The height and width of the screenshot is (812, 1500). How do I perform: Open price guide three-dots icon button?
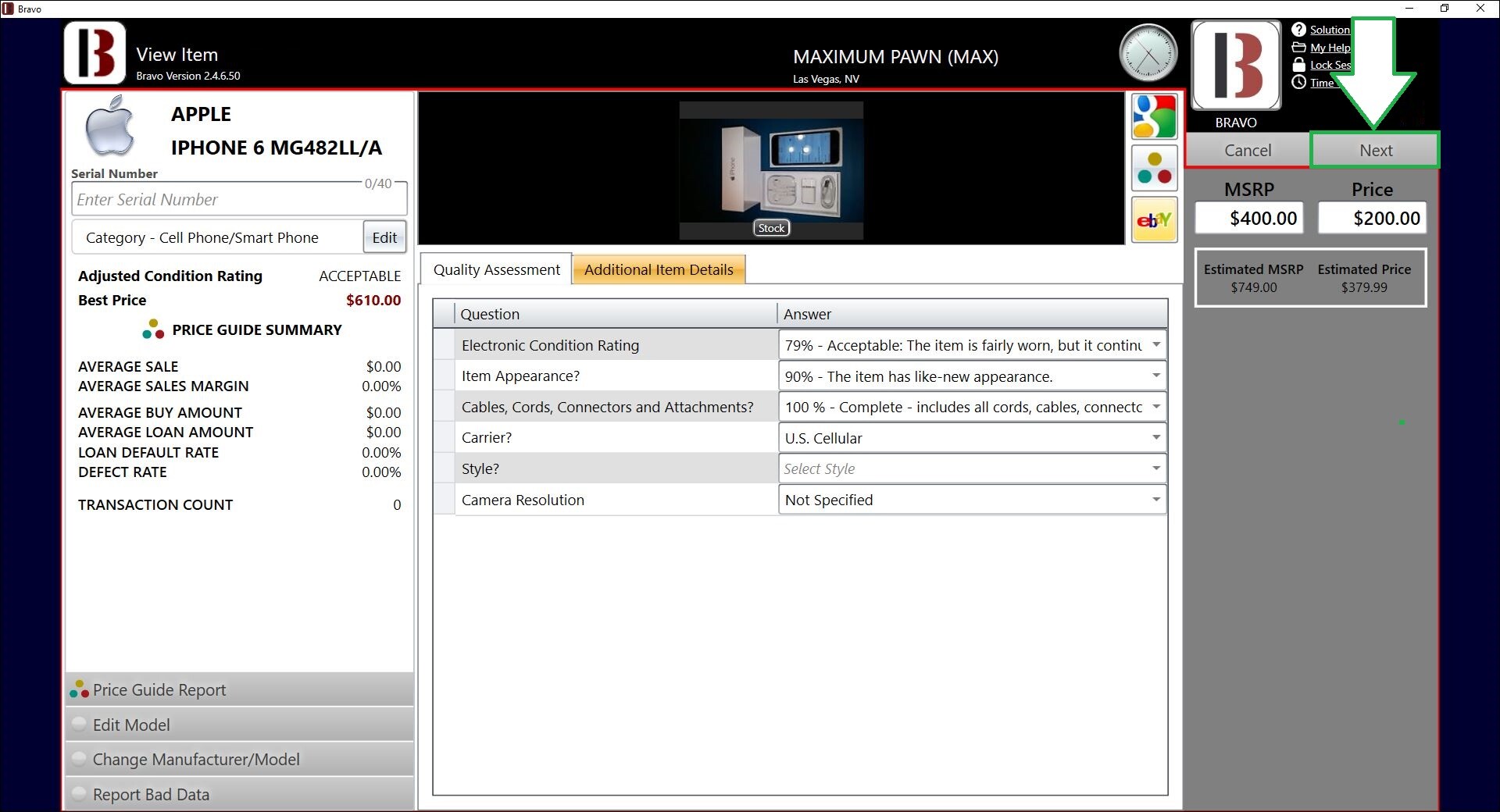[1155, 168]
